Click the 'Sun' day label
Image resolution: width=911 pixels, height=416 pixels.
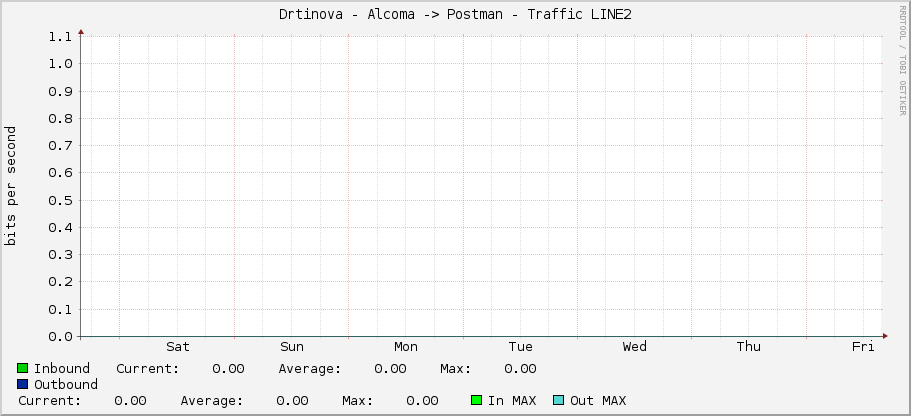coord(292,347)
